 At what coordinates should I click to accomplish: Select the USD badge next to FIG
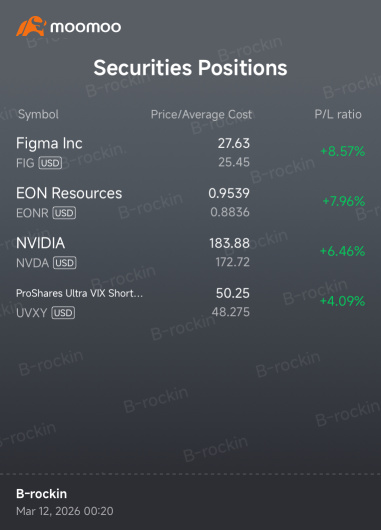click(x=50, y=163)
